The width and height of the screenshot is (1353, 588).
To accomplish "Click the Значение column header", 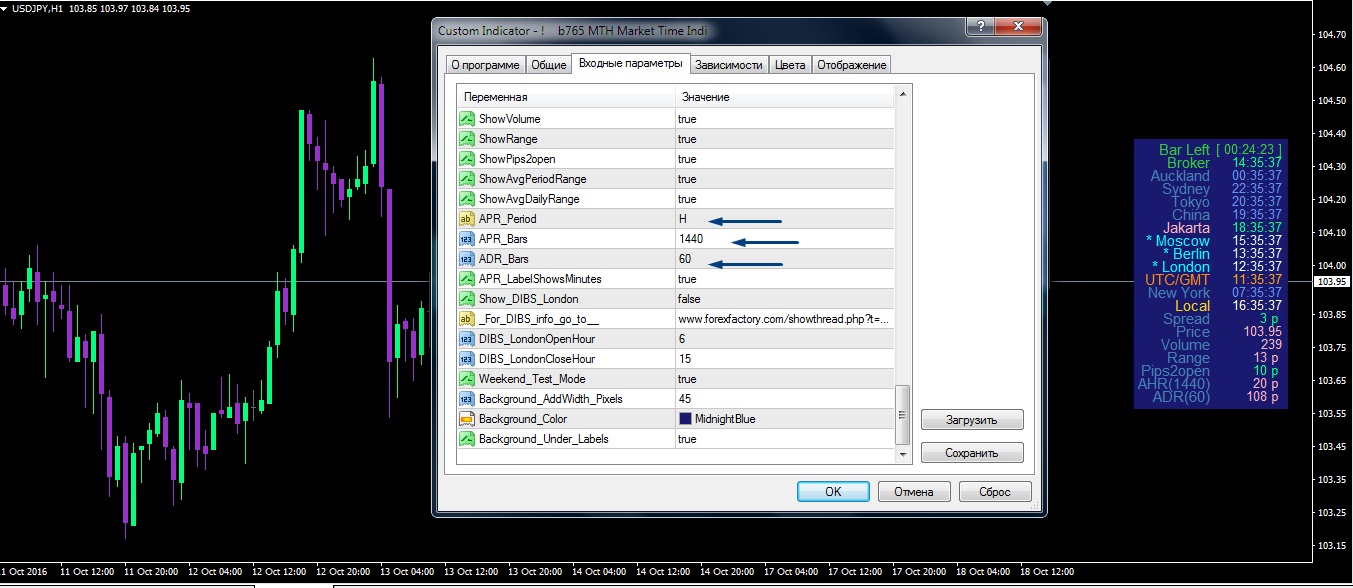I will (x=785, y=97).
